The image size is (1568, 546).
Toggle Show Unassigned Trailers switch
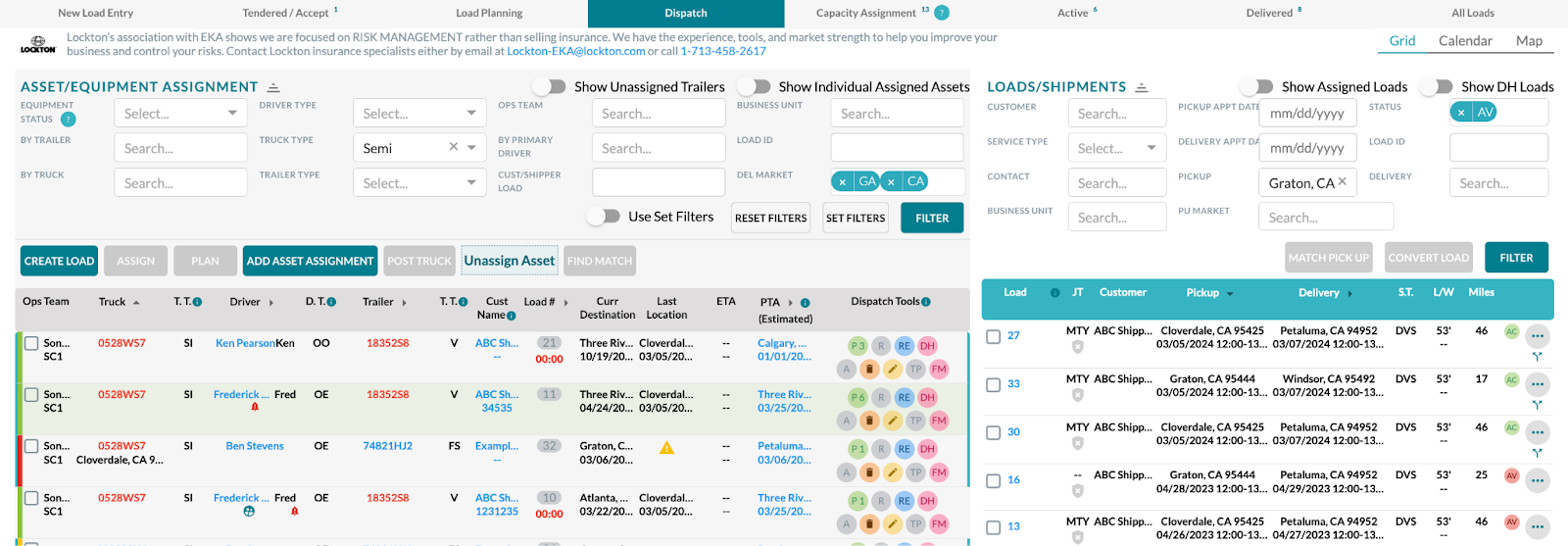tap(550, 86)
